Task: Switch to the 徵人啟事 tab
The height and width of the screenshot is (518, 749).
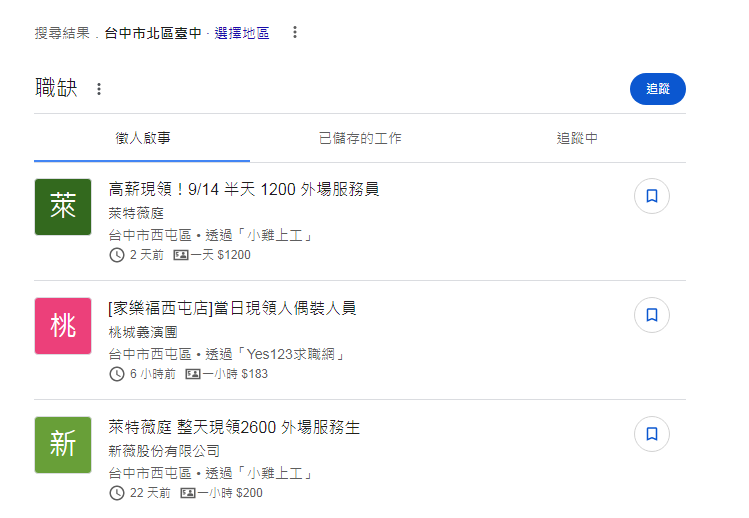Action: pos(142,139)
